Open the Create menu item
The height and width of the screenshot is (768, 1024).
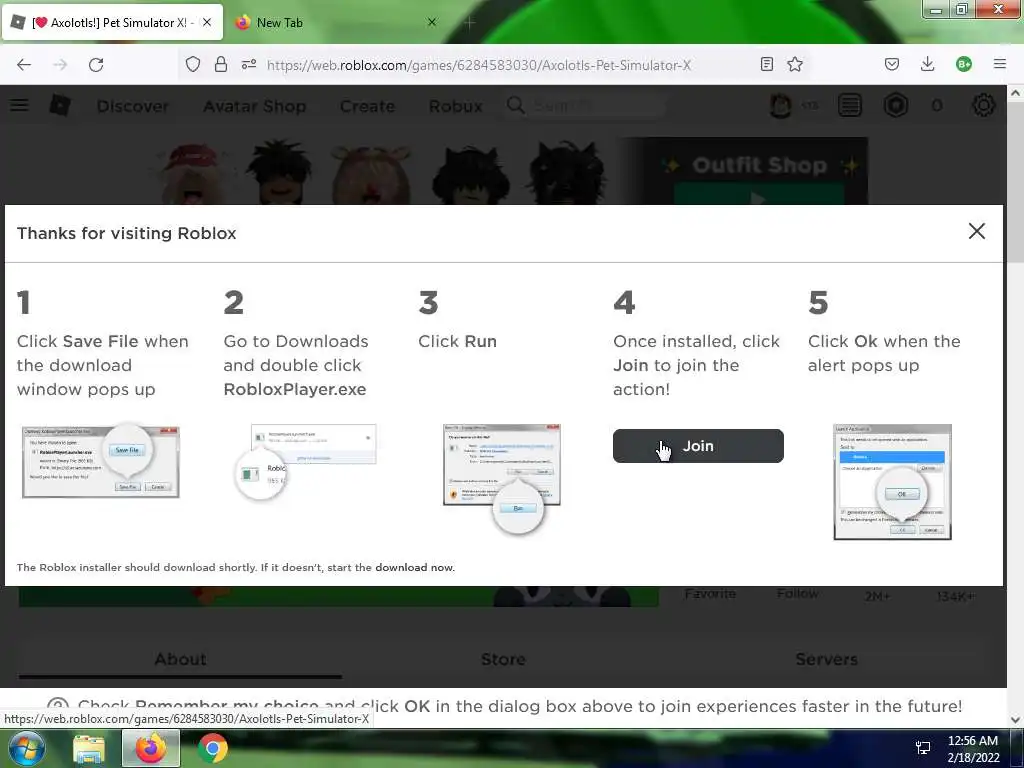pyautogui.click(x=367, y=106)
